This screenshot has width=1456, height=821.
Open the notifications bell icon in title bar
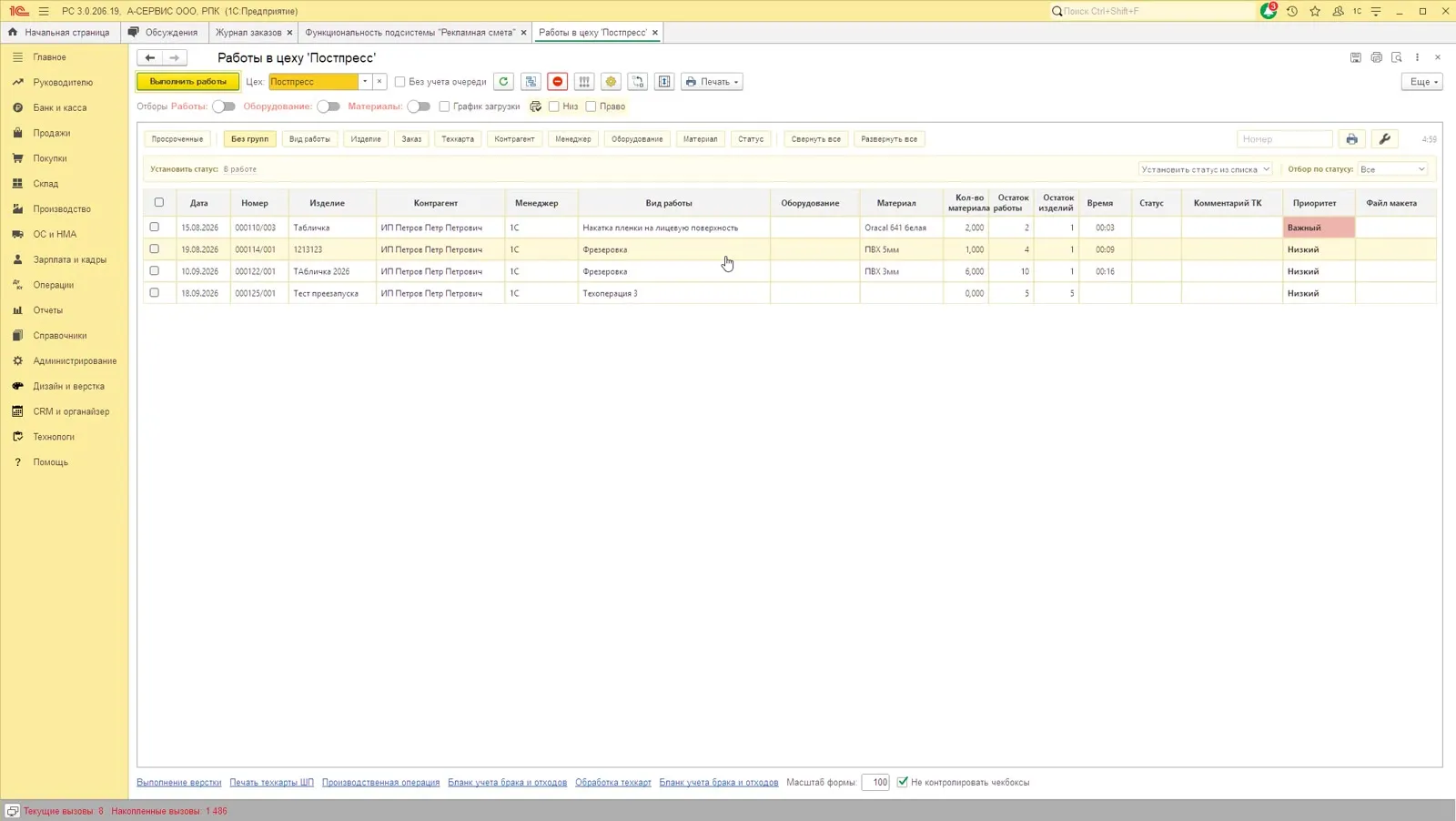[1269, 11]
